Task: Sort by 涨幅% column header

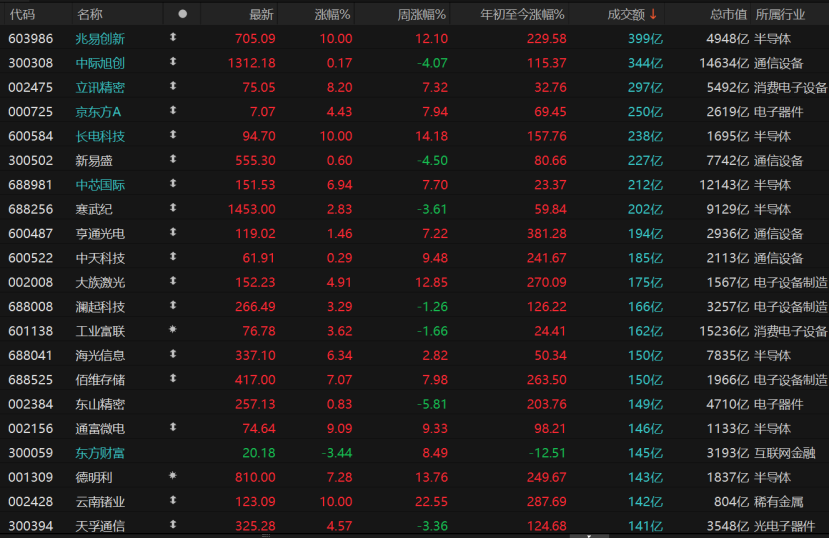Action: [332, 14]
